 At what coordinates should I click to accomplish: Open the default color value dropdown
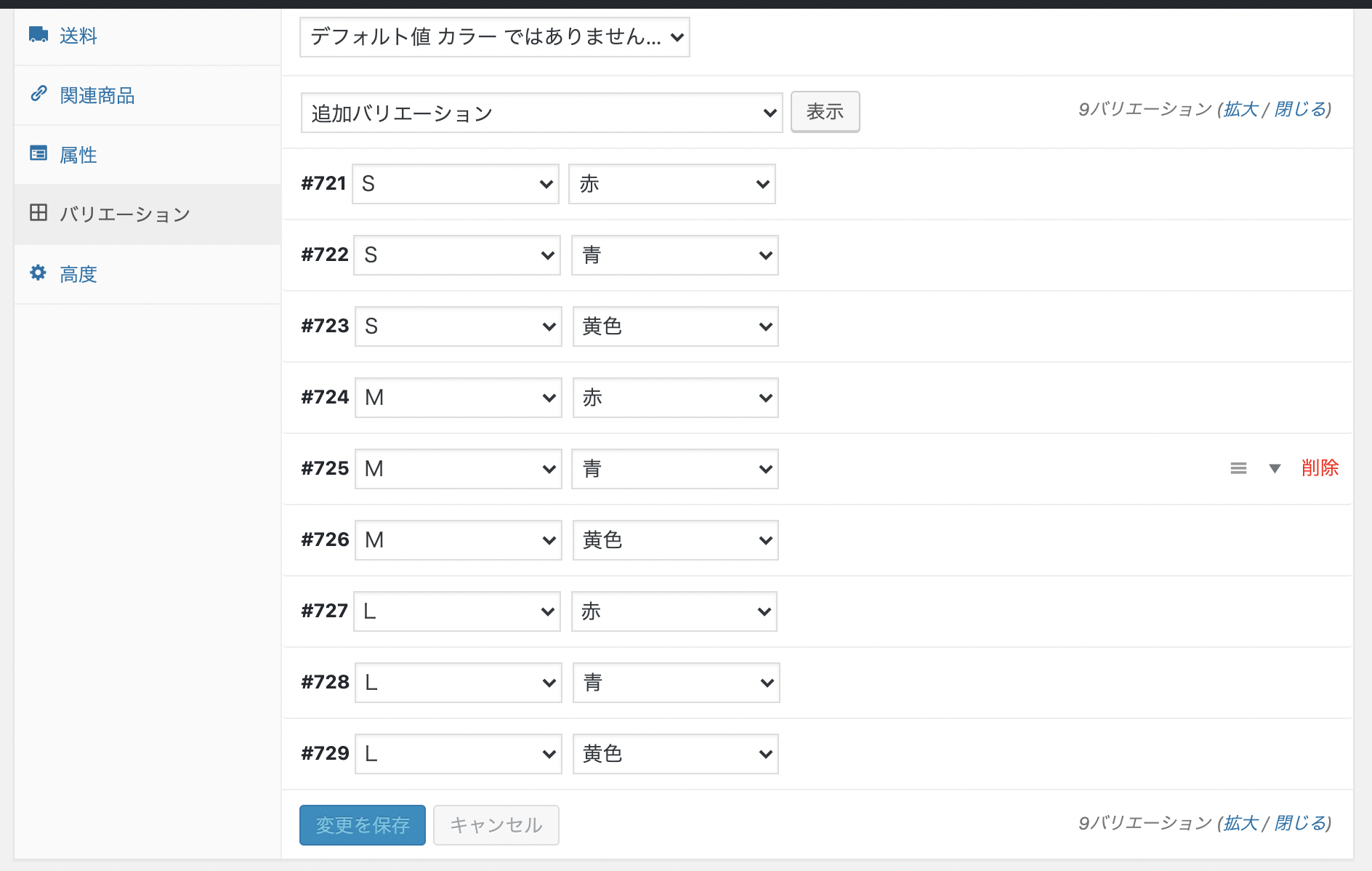pyautogui.click(x=494, y=37)
